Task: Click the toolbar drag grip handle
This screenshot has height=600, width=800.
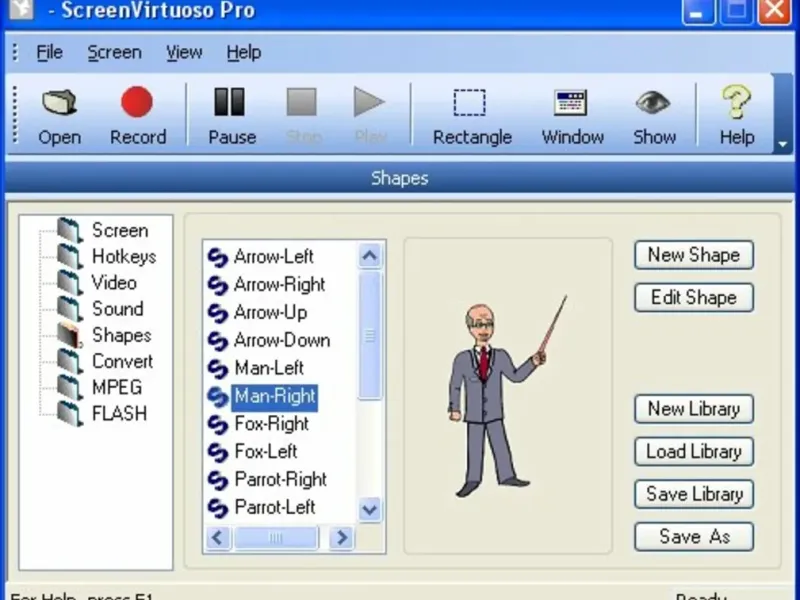Action: pyautogui.click(x=15, y=114)
